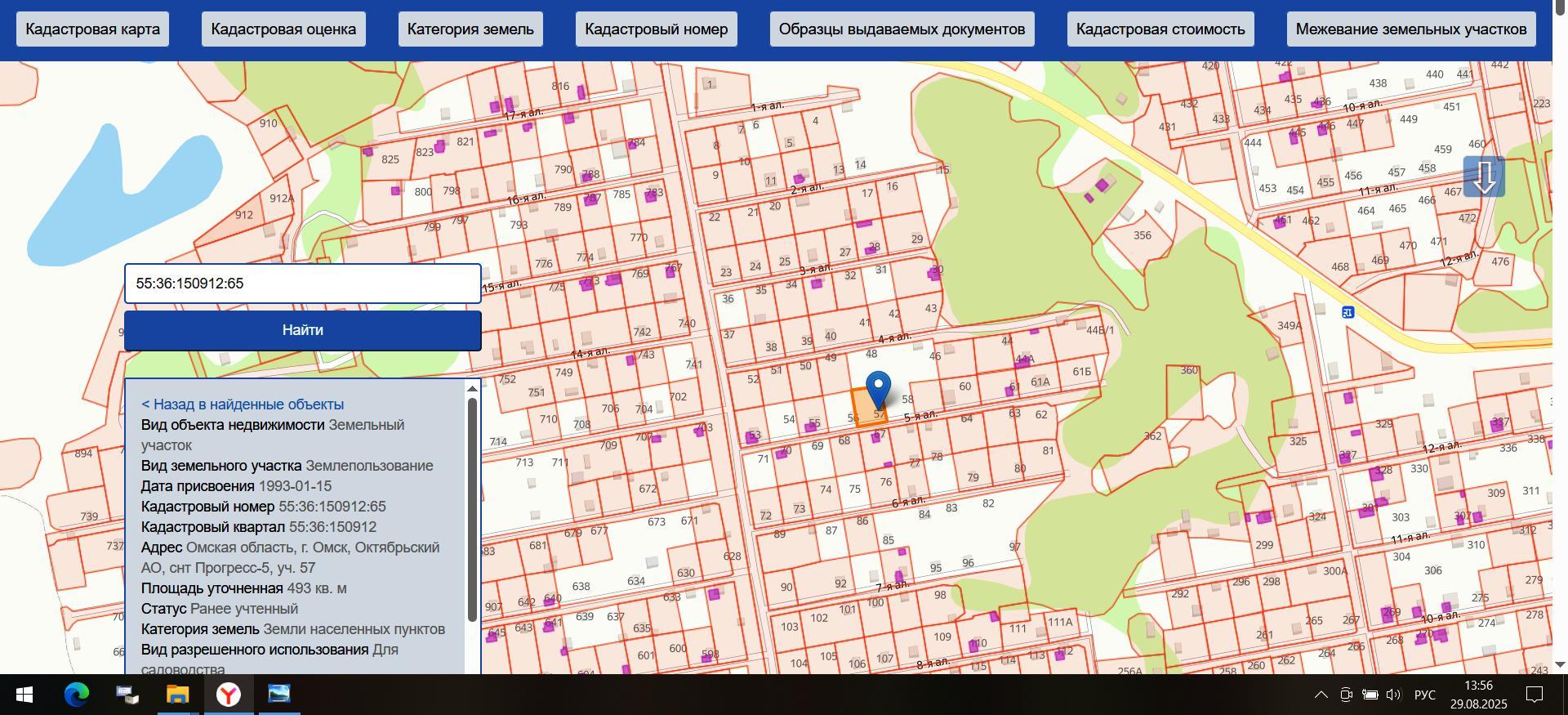Select Межевание земельных участков menu item
1568x715 pixels.
coord(1410,29)
